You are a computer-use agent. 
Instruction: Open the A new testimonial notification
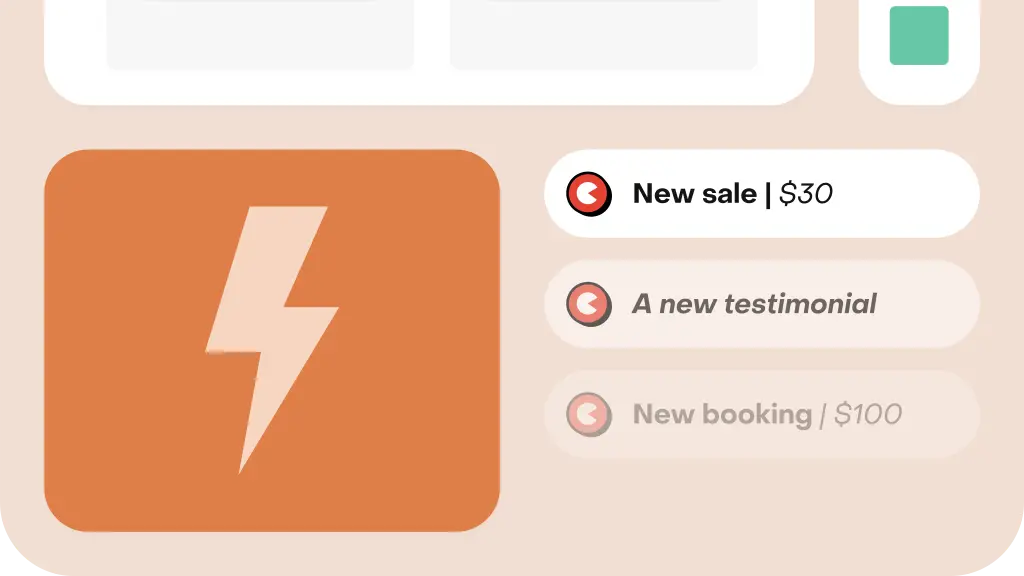(761, 304)
